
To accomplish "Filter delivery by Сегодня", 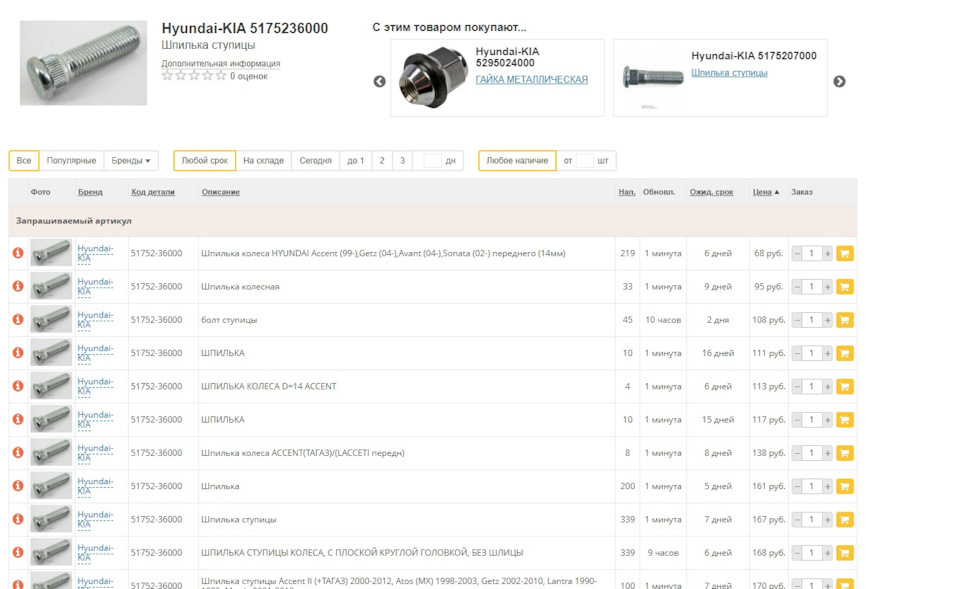I will 315,160.
